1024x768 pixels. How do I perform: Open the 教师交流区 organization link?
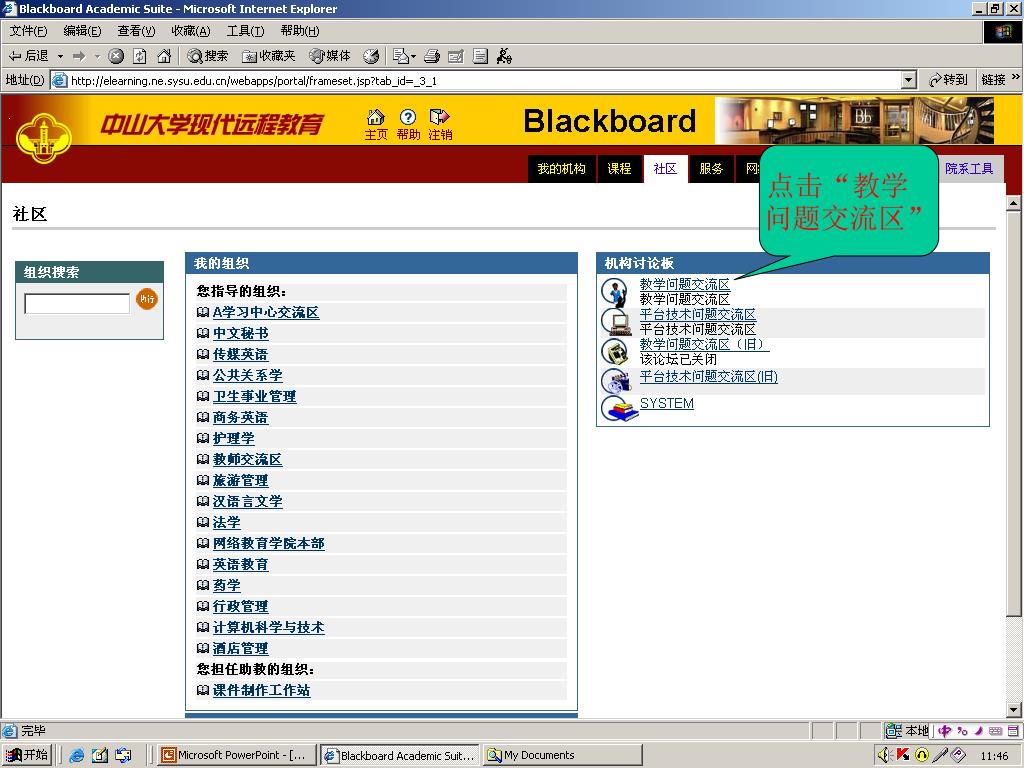pos(248,459)
